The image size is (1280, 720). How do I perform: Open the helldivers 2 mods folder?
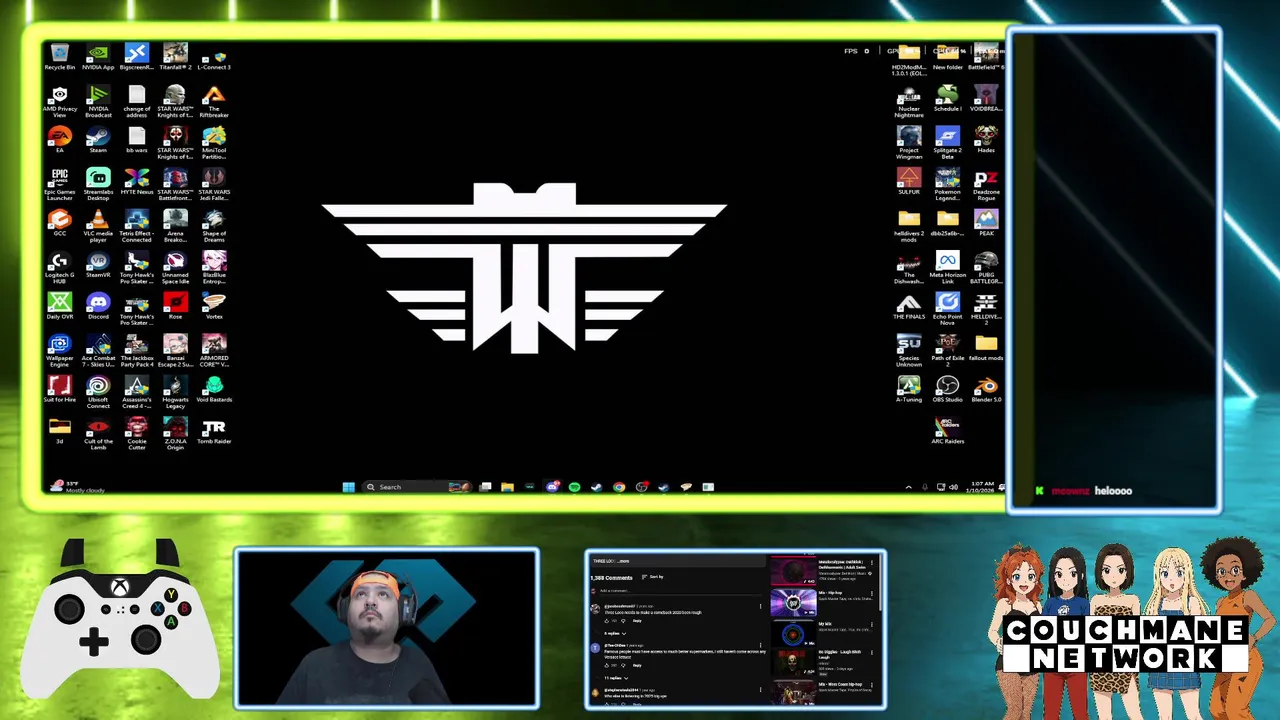909,226
